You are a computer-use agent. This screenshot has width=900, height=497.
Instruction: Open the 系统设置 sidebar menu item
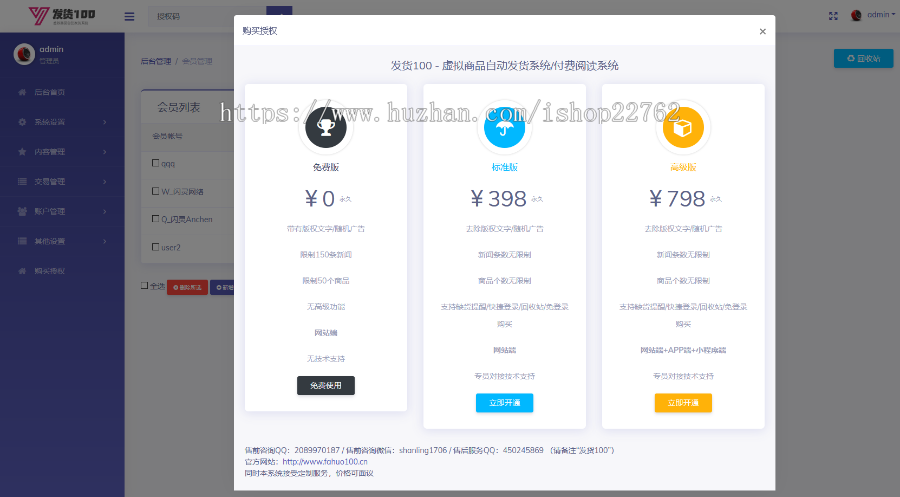62,122
